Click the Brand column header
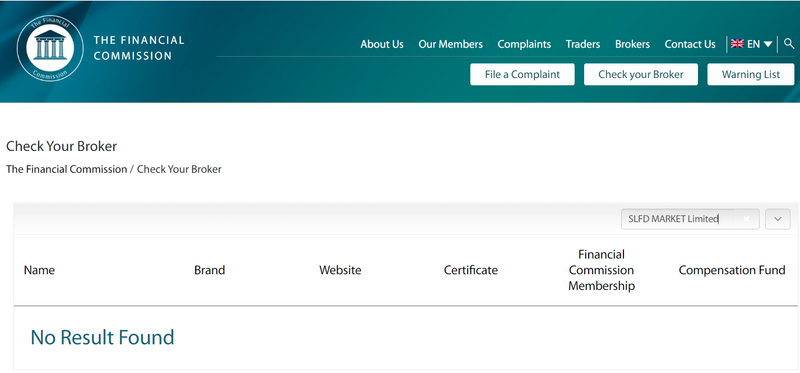The image size is (800, 373). [x=209, y=270]
